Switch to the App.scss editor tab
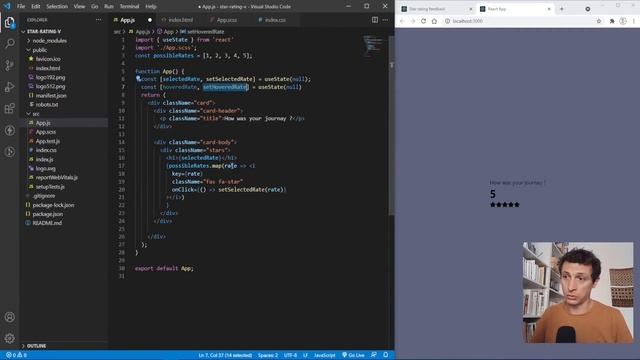 tap(226, 20)
